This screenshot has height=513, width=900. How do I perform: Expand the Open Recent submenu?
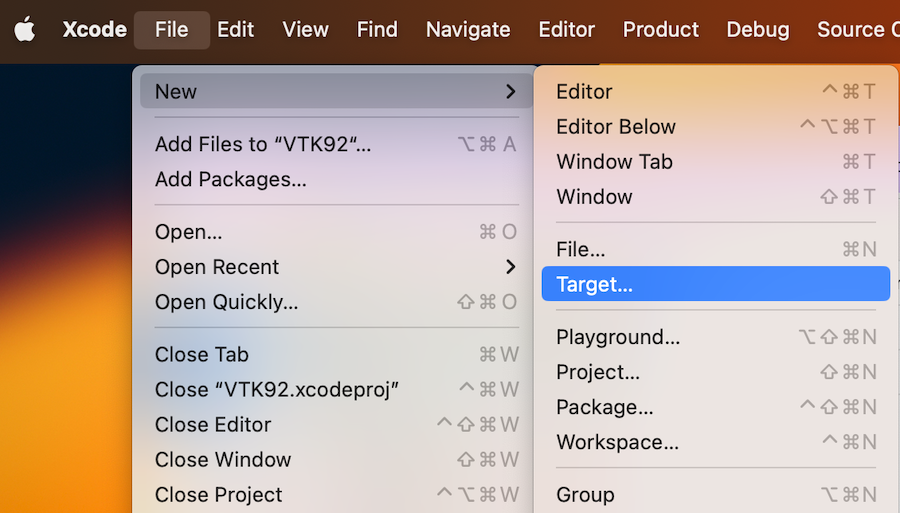coord(510,267)
